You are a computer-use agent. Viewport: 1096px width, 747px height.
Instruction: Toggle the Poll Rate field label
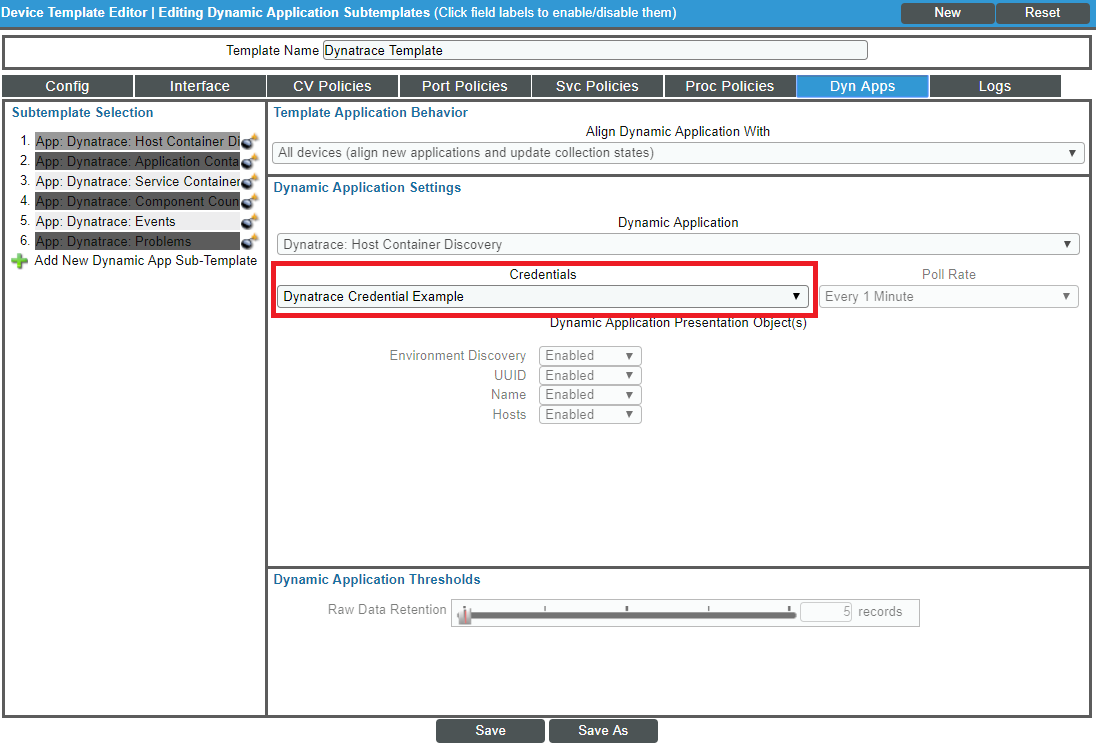(x=949, y=275)
